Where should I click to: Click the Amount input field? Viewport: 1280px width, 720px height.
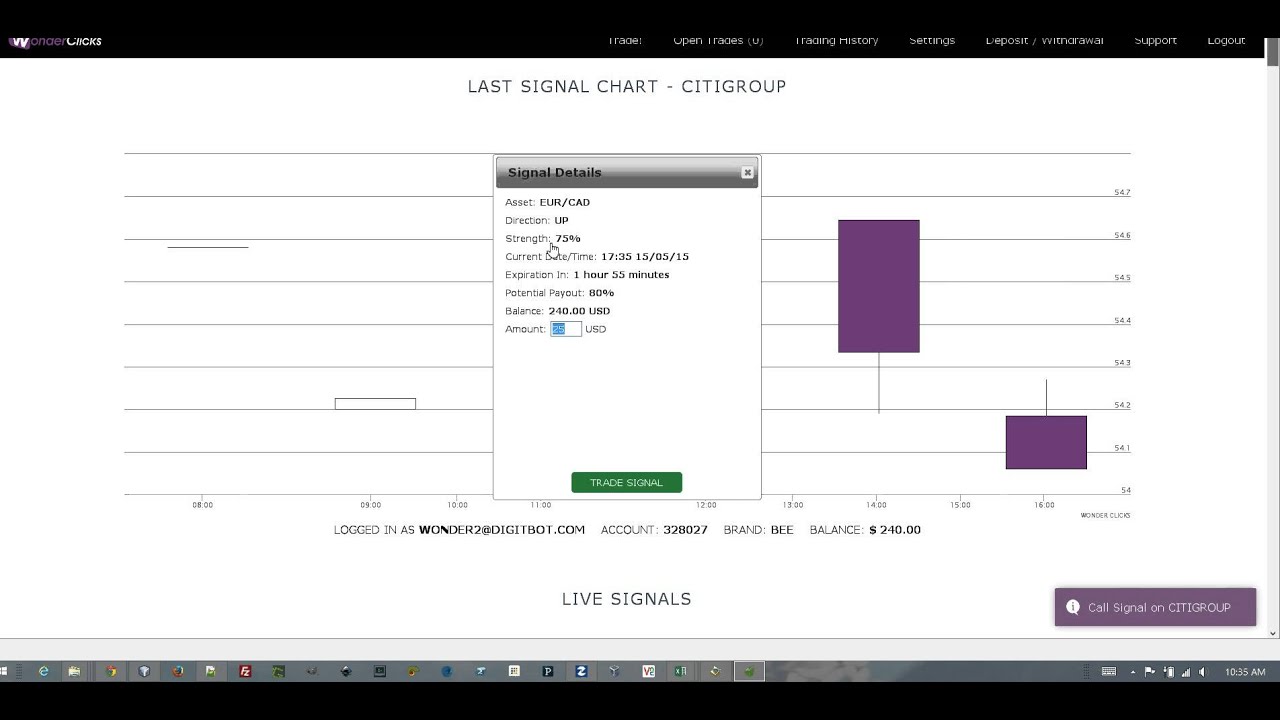565,329
